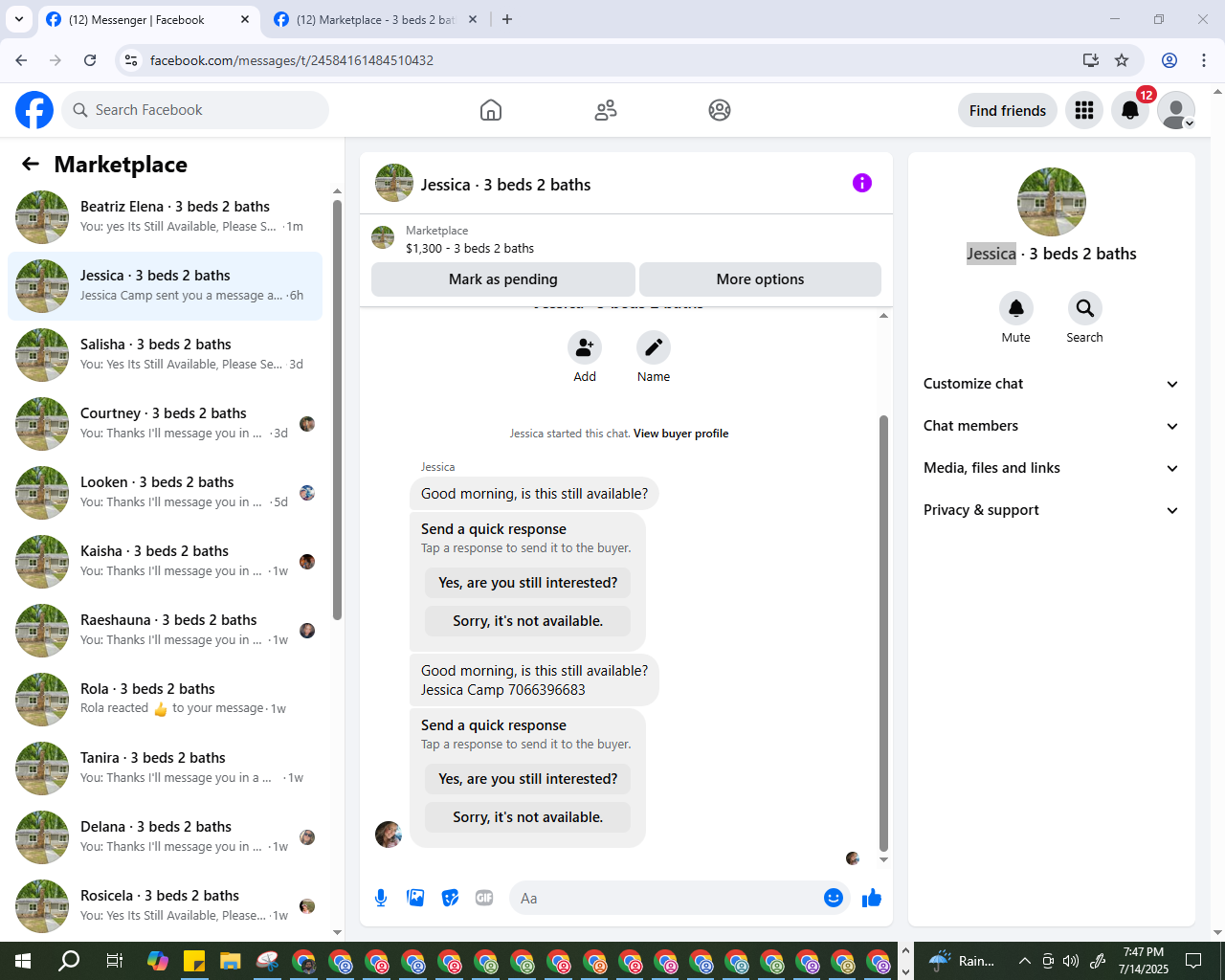Open Beatriz Elena conversation
The image size is (1225, 980).
[x=165, y=217]
